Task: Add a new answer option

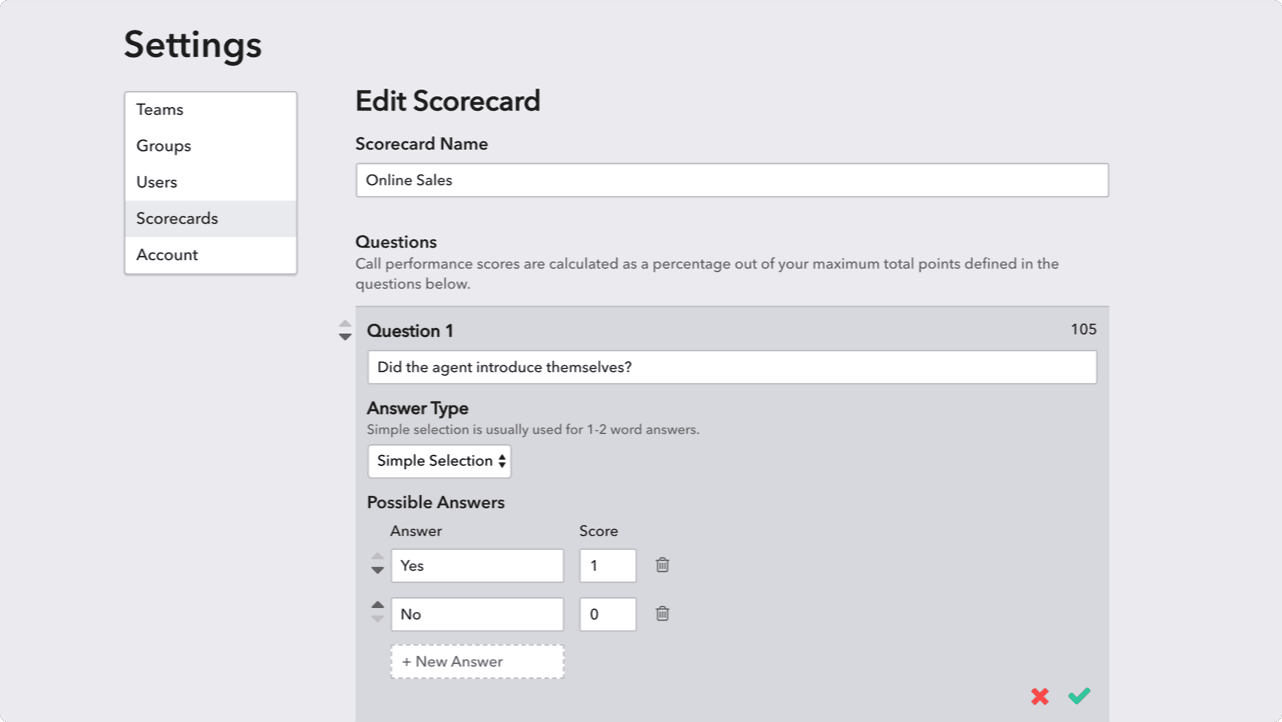Action: (477, 662)
